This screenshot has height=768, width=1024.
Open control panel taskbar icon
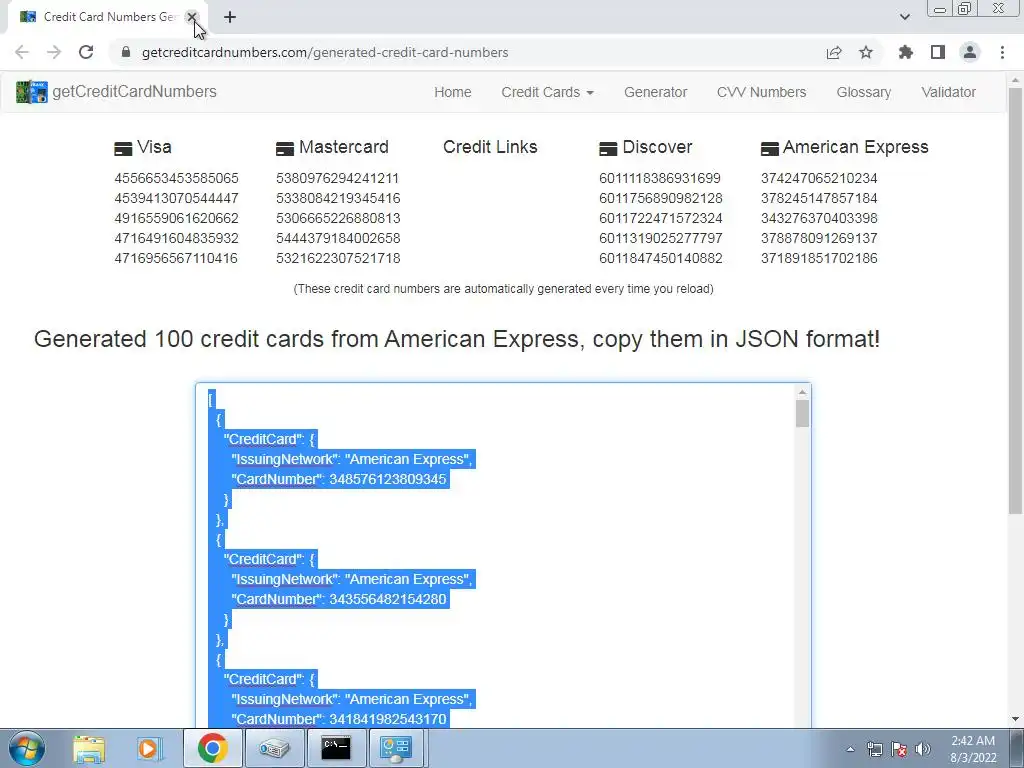[x=396, y=748]
